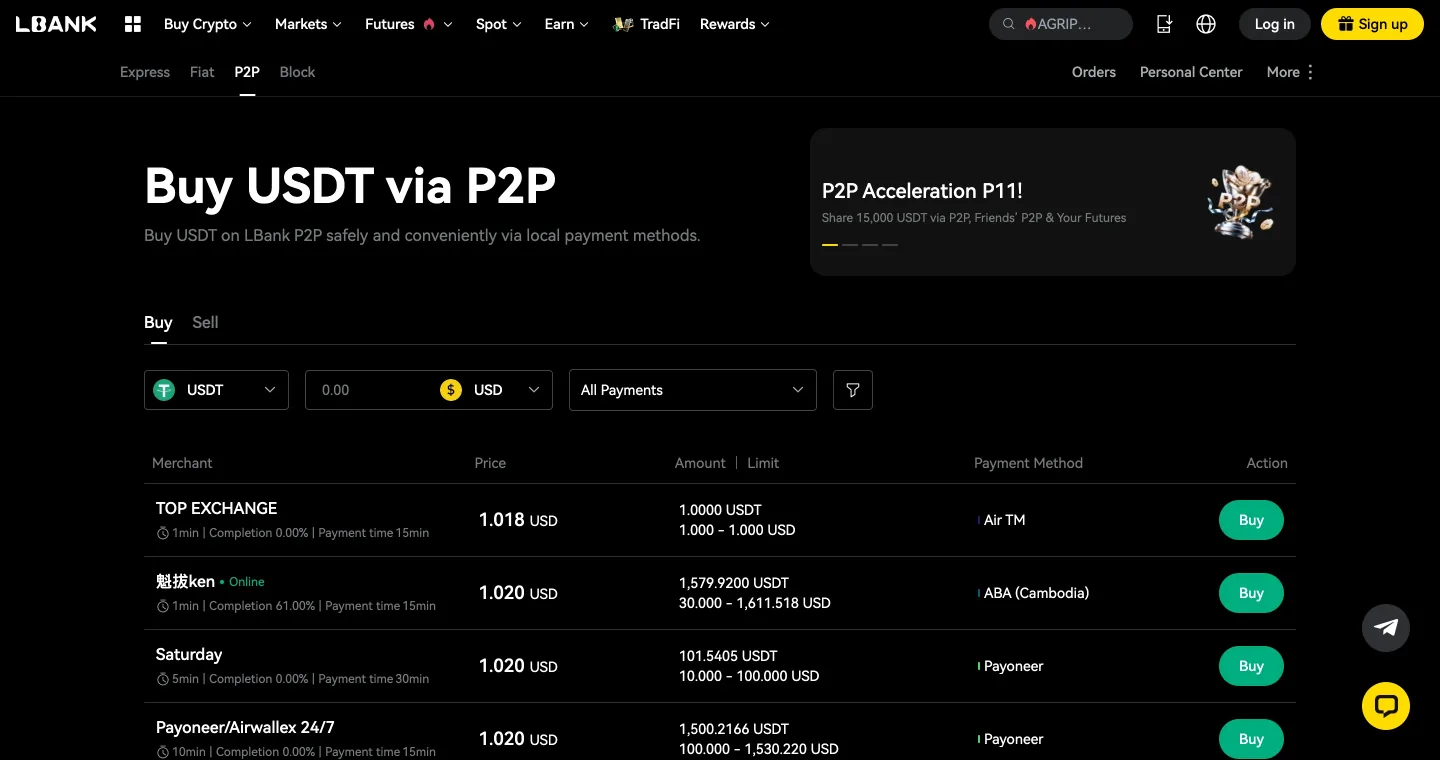Click the 101.5405 USDT amount
This screenshot has width=1440, height=760.
(728, 656)
